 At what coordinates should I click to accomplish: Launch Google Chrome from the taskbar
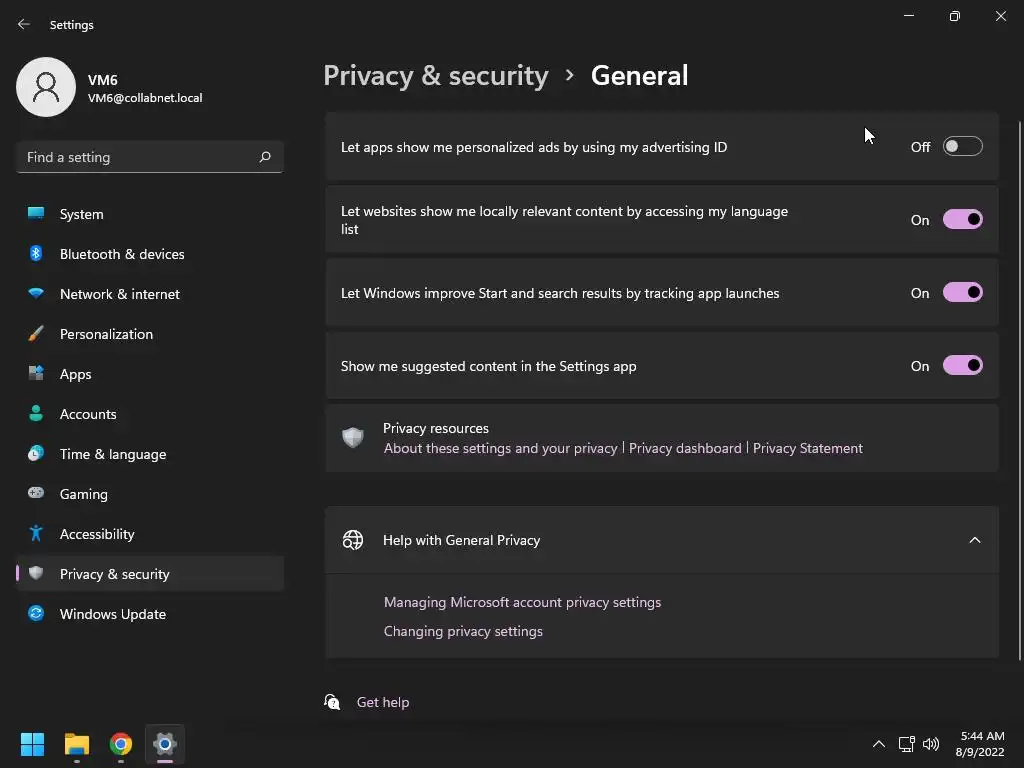click(121, 744)
